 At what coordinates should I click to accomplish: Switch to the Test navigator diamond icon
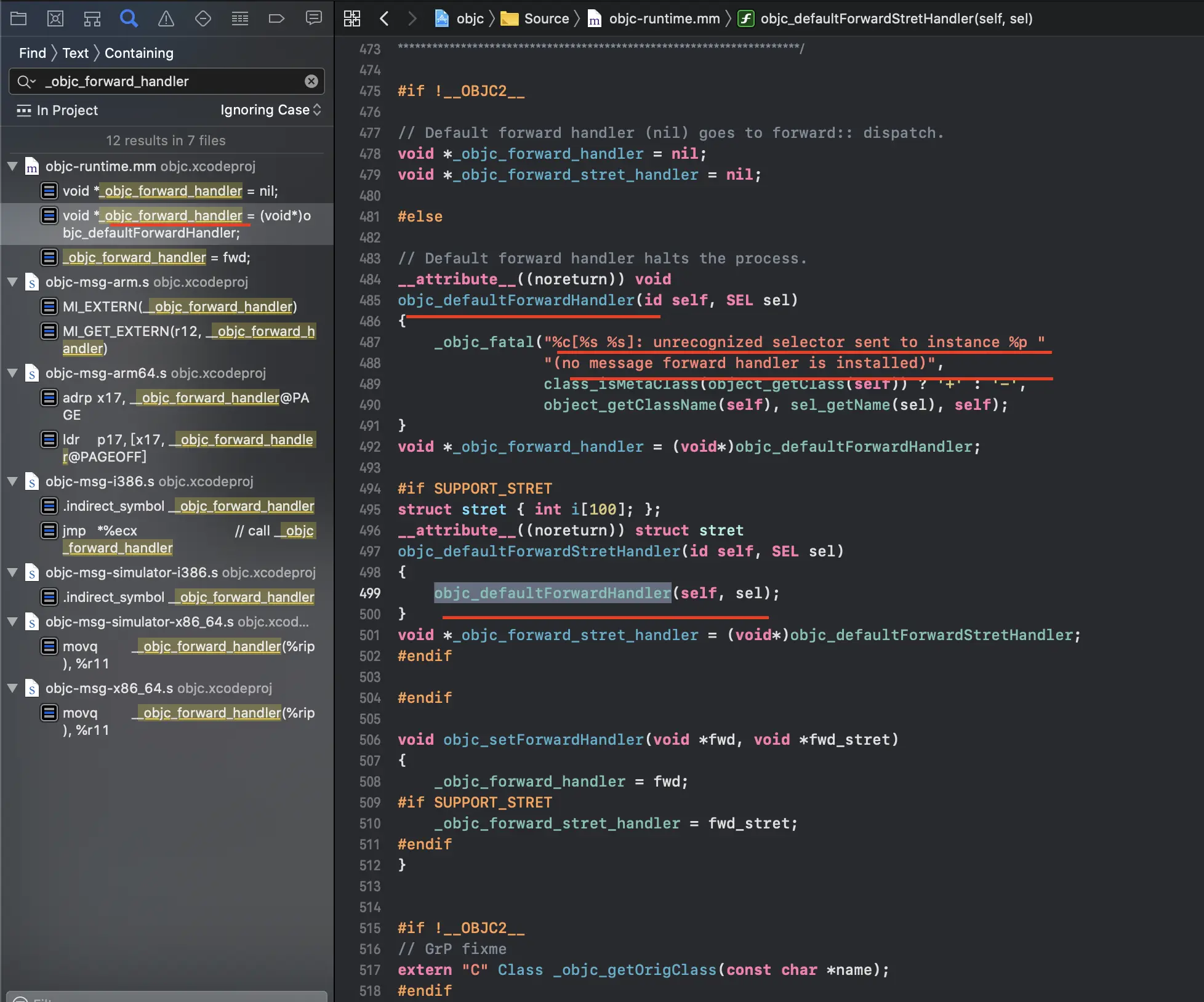(203, 18)
